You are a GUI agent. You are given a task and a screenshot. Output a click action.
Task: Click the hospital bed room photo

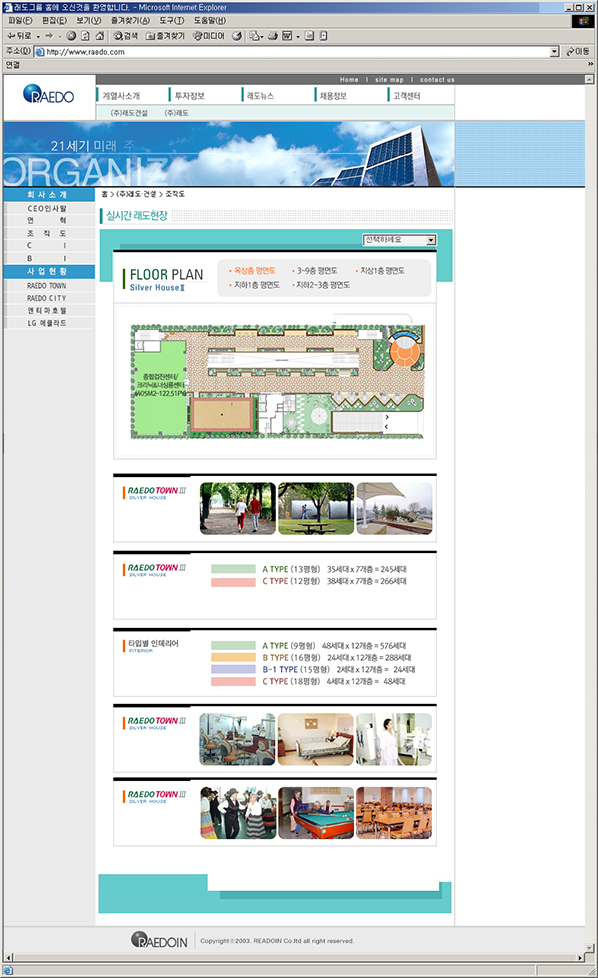[316, 740]
